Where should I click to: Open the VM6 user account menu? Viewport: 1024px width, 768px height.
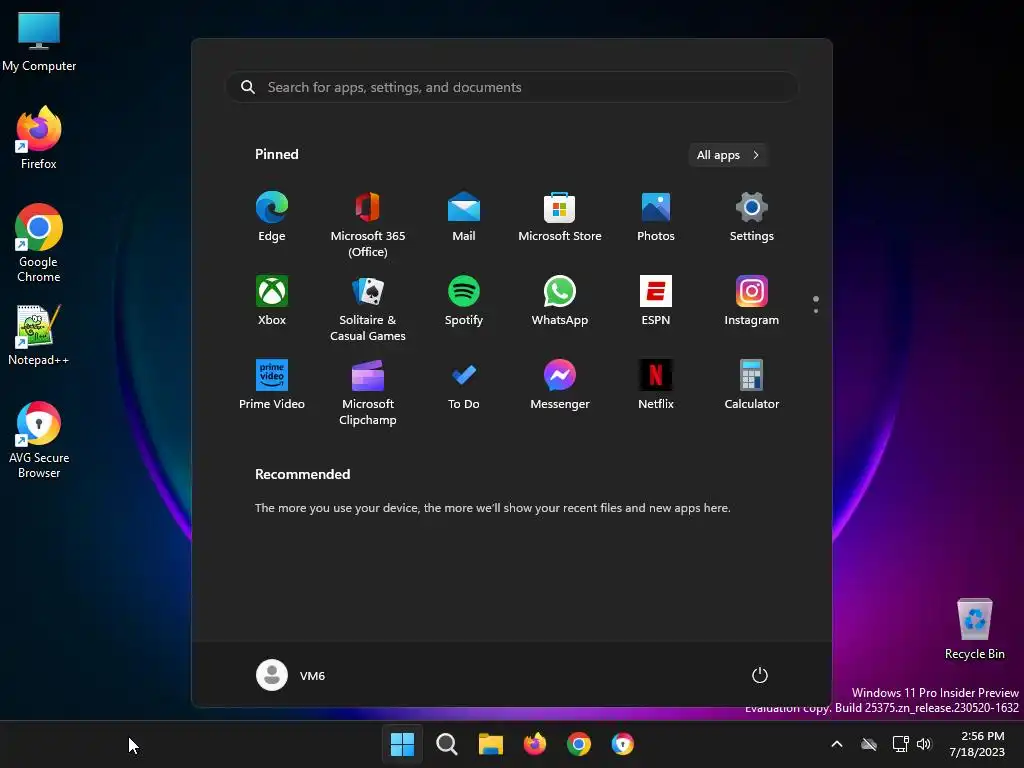tap(291, 675)
